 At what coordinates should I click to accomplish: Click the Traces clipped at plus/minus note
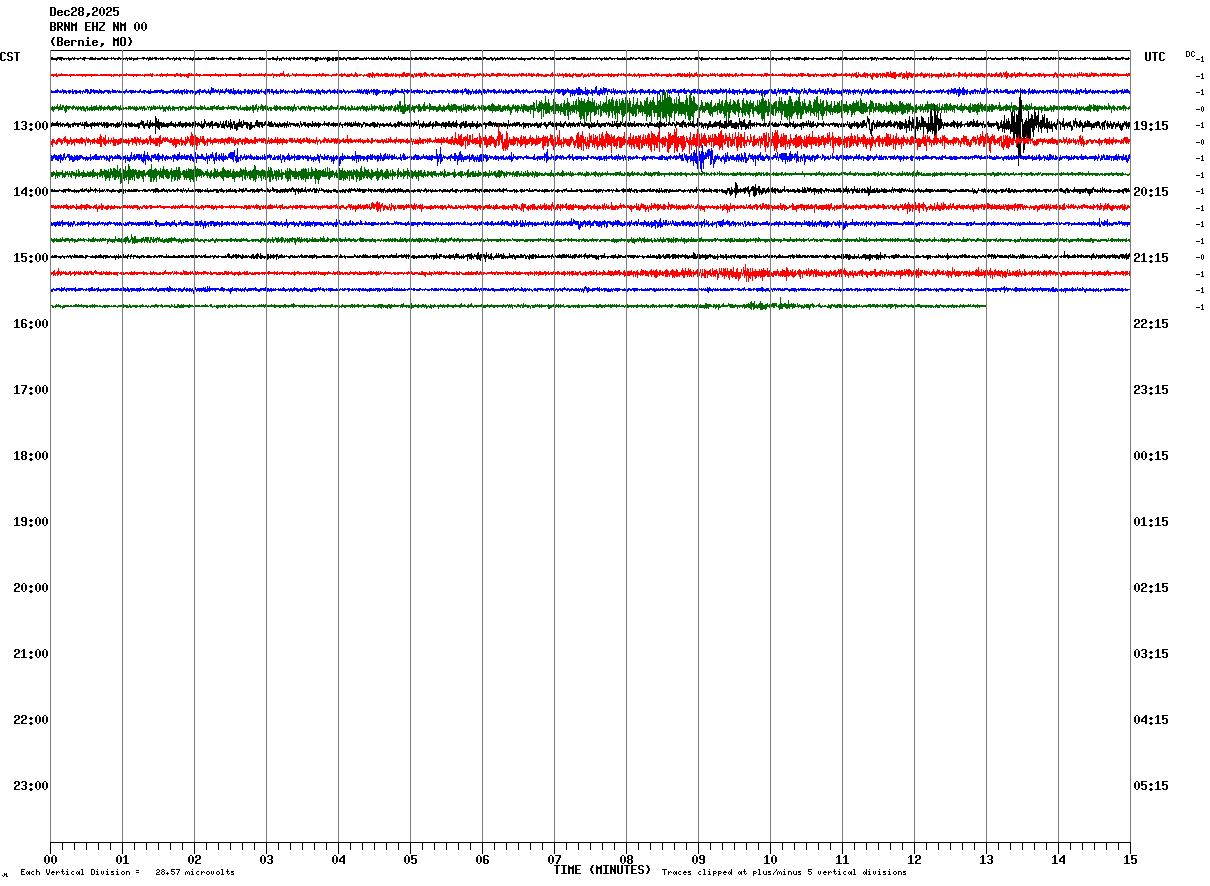point(785,873)
